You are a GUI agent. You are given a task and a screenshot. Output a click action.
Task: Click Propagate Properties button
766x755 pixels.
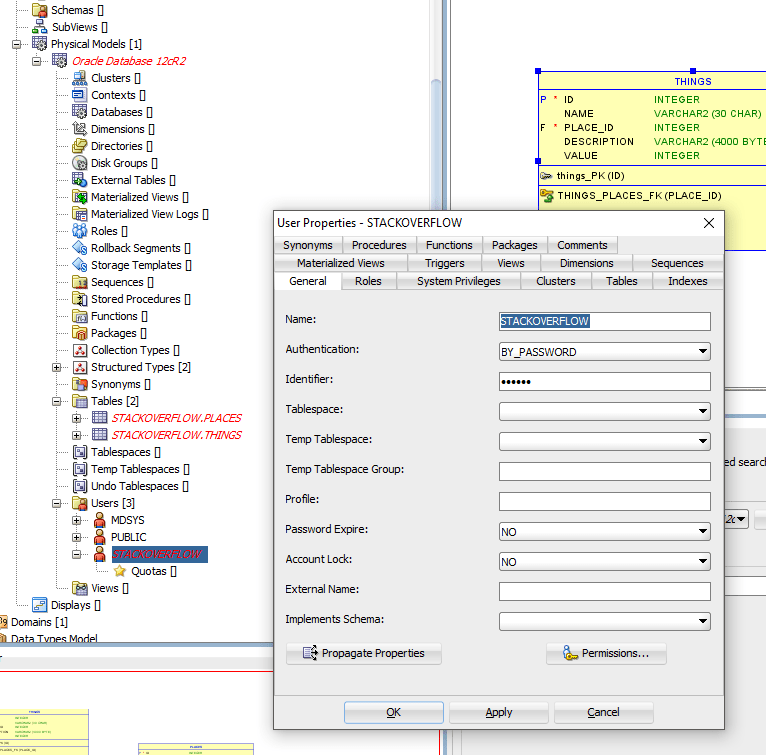(x=363, y=653)
